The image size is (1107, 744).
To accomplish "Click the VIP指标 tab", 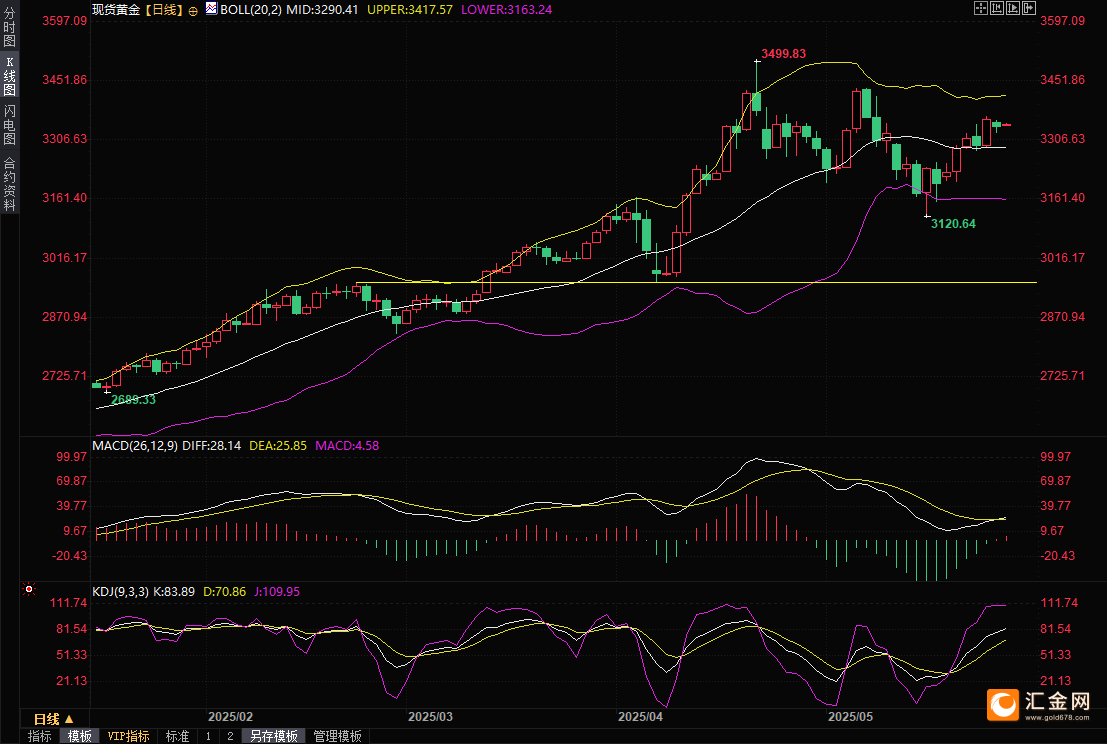I will click(x=129, y=736).
